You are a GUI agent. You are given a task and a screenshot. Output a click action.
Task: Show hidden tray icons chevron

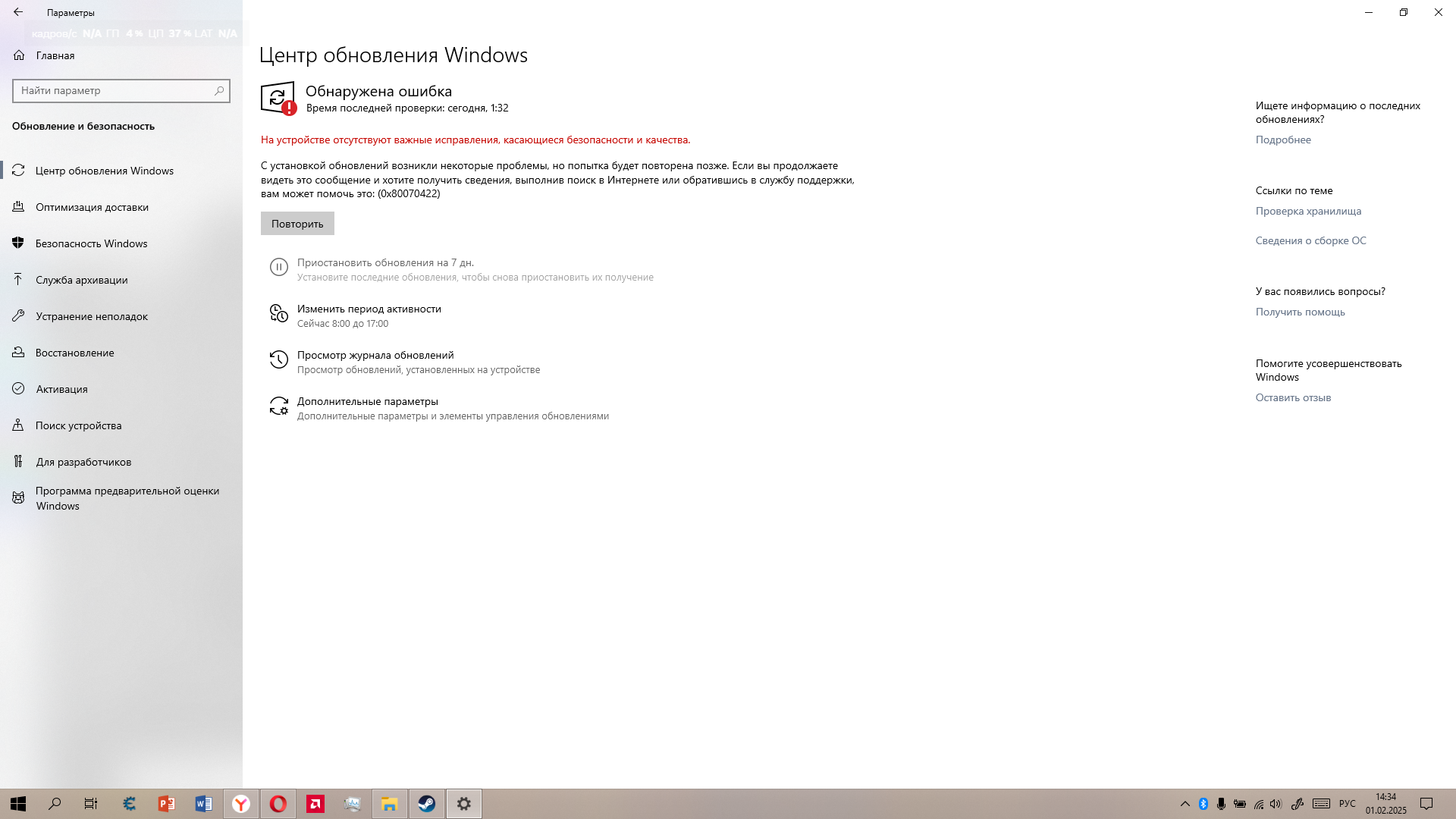[x=1185, y=804]
